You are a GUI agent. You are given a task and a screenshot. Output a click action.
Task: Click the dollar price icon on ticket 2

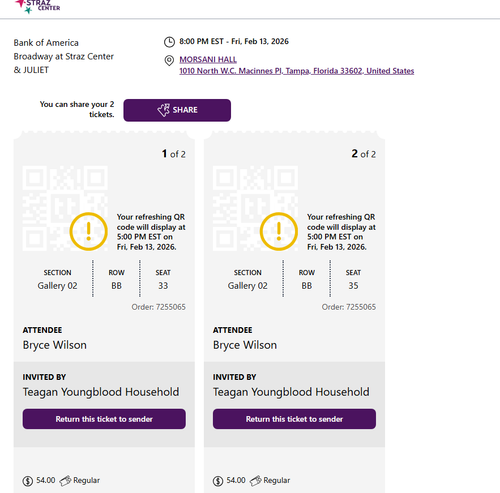pos(218,481)
